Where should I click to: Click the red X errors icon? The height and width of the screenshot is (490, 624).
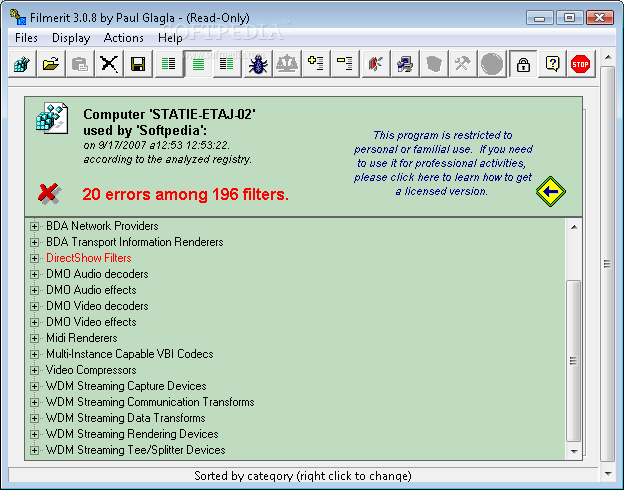[49, 194]
